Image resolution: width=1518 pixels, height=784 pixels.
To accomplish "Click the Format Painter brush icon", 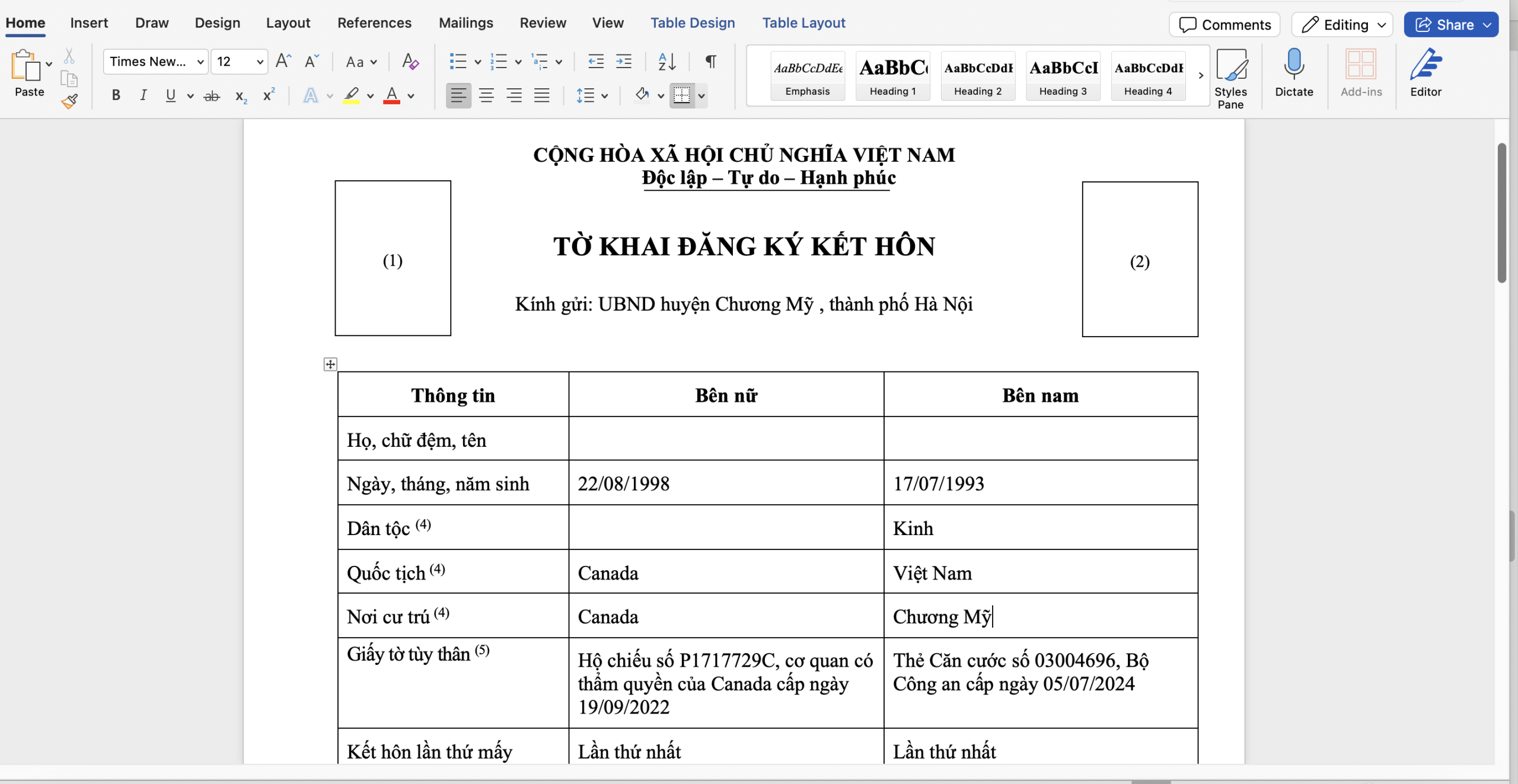I will point(69,101).
